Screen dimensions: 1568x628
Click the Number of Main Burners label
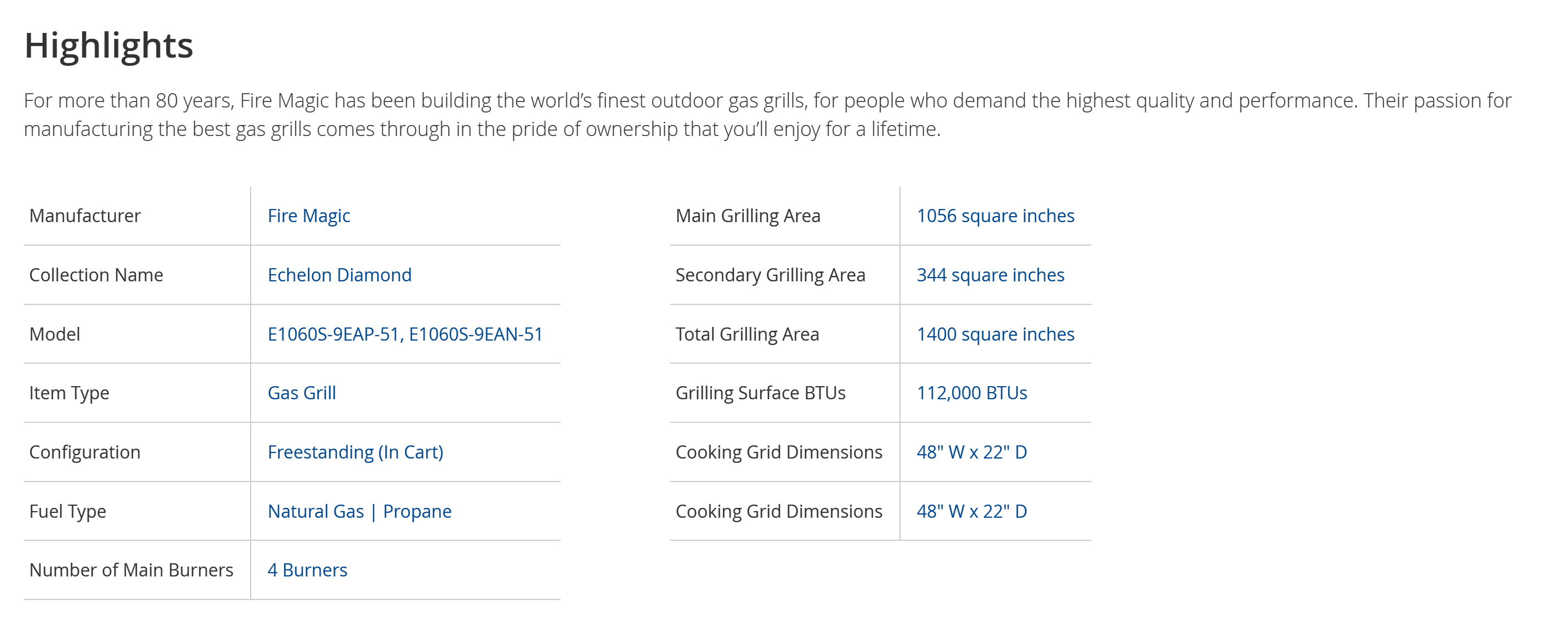pos(131,569)
